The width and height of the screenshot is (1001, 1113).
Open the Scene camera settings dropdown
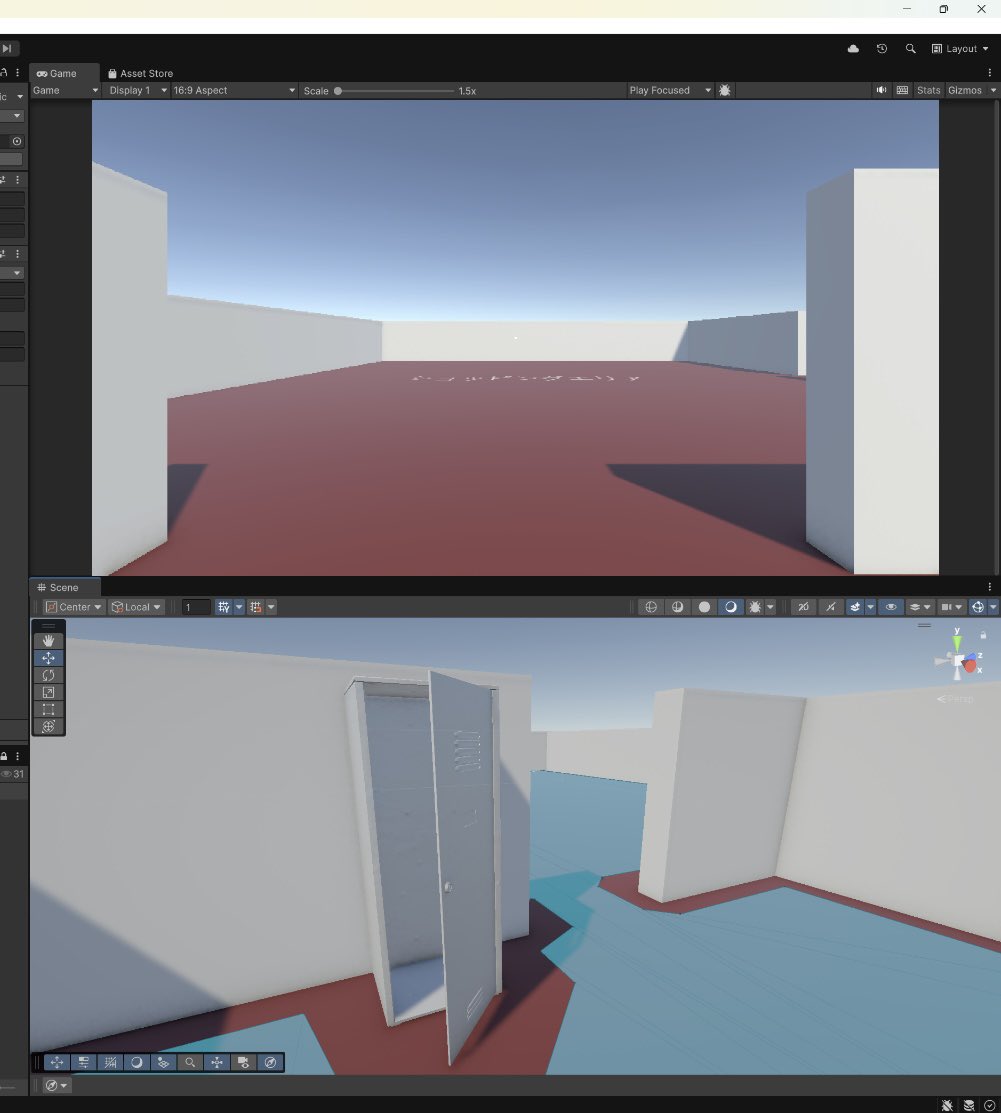tap(951, 607)
